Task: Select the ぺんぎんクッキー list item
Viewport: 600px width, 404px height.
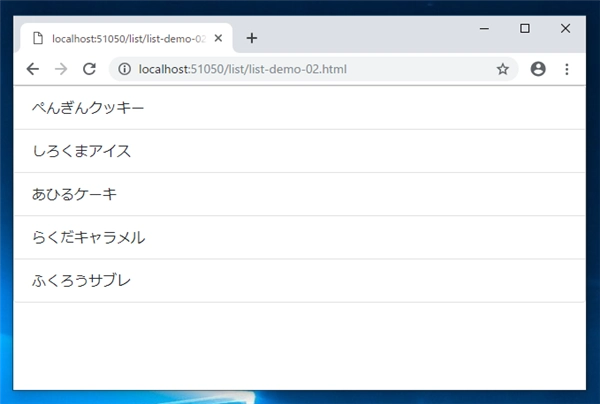Action: tap(299, 108)
